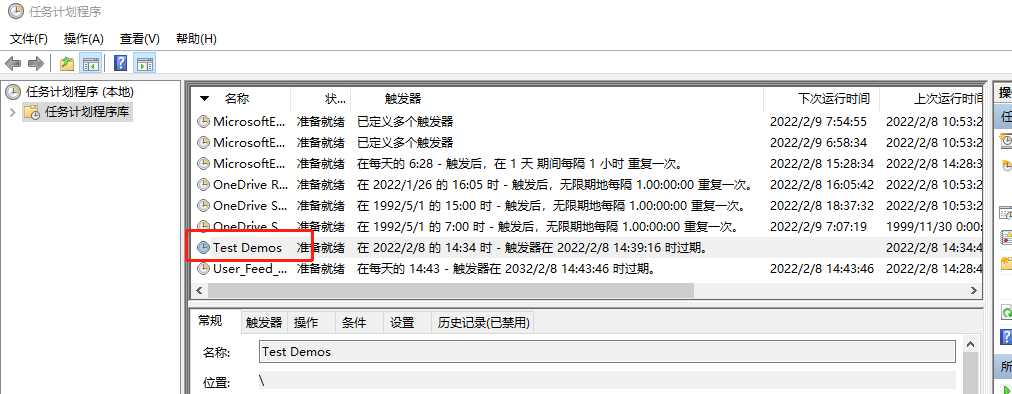Toggle the Show/Hide Action Pane icon
The width and height of the screenshot is (1012, 394).
(145, 63)
